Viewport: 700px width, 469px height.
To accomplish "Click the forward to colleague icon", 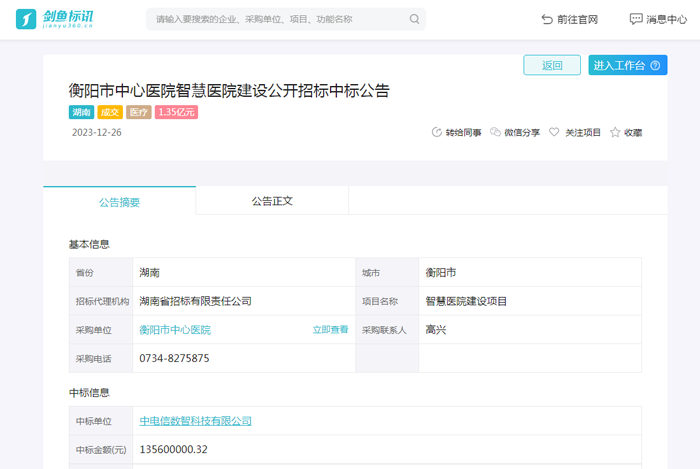I will (436, 132).
